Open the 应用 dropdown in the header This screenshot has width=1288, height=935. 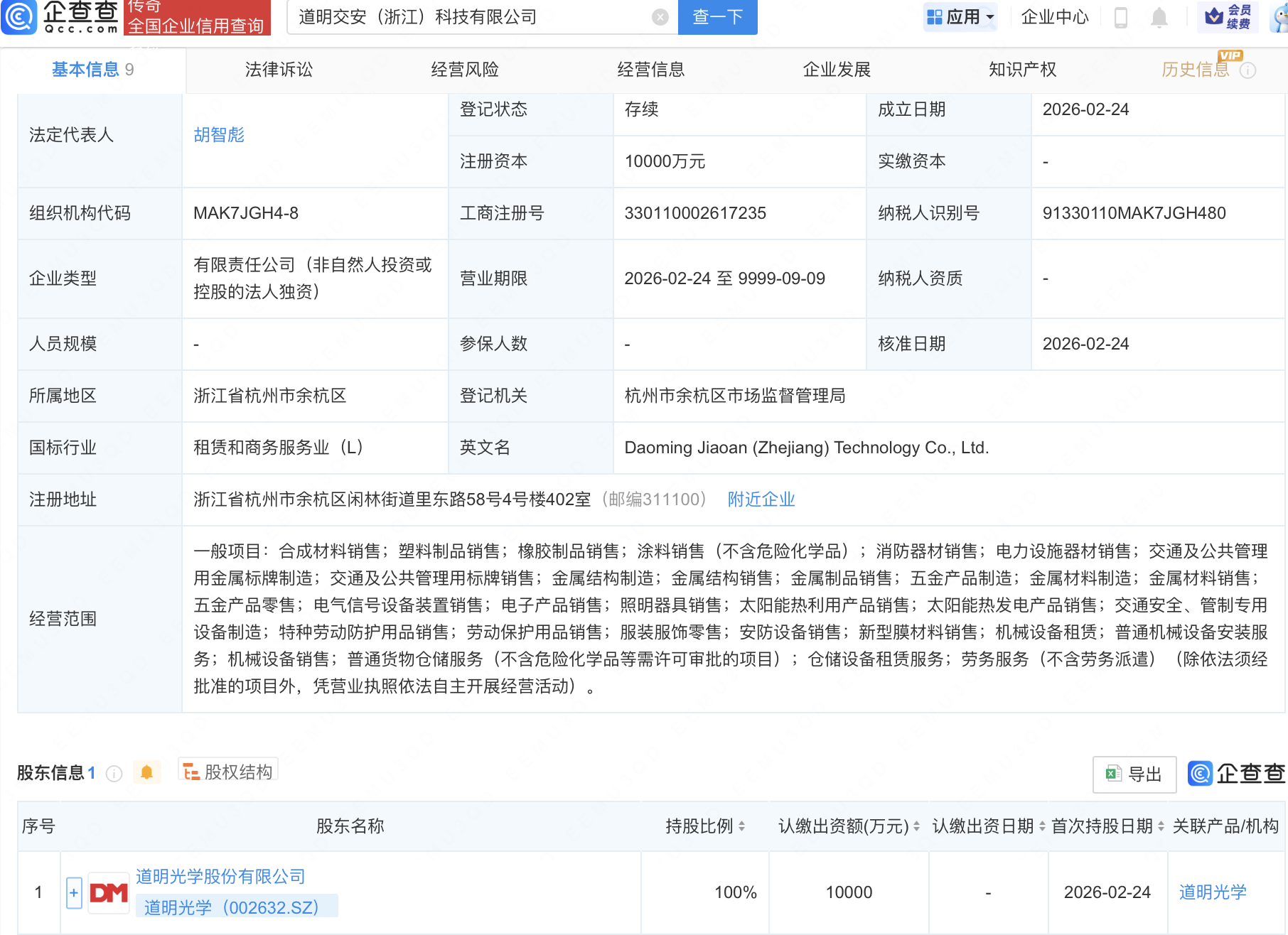(960, 18)
